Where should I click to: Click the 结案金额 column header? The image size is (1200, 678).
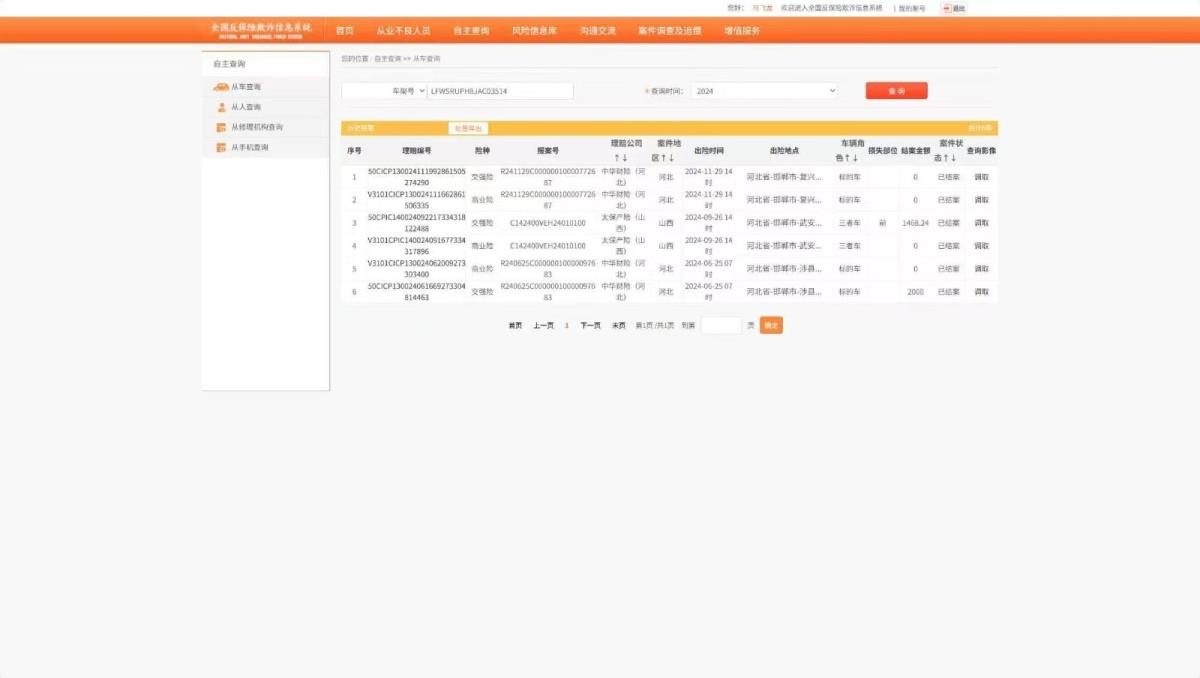click(x=915, y=151)
